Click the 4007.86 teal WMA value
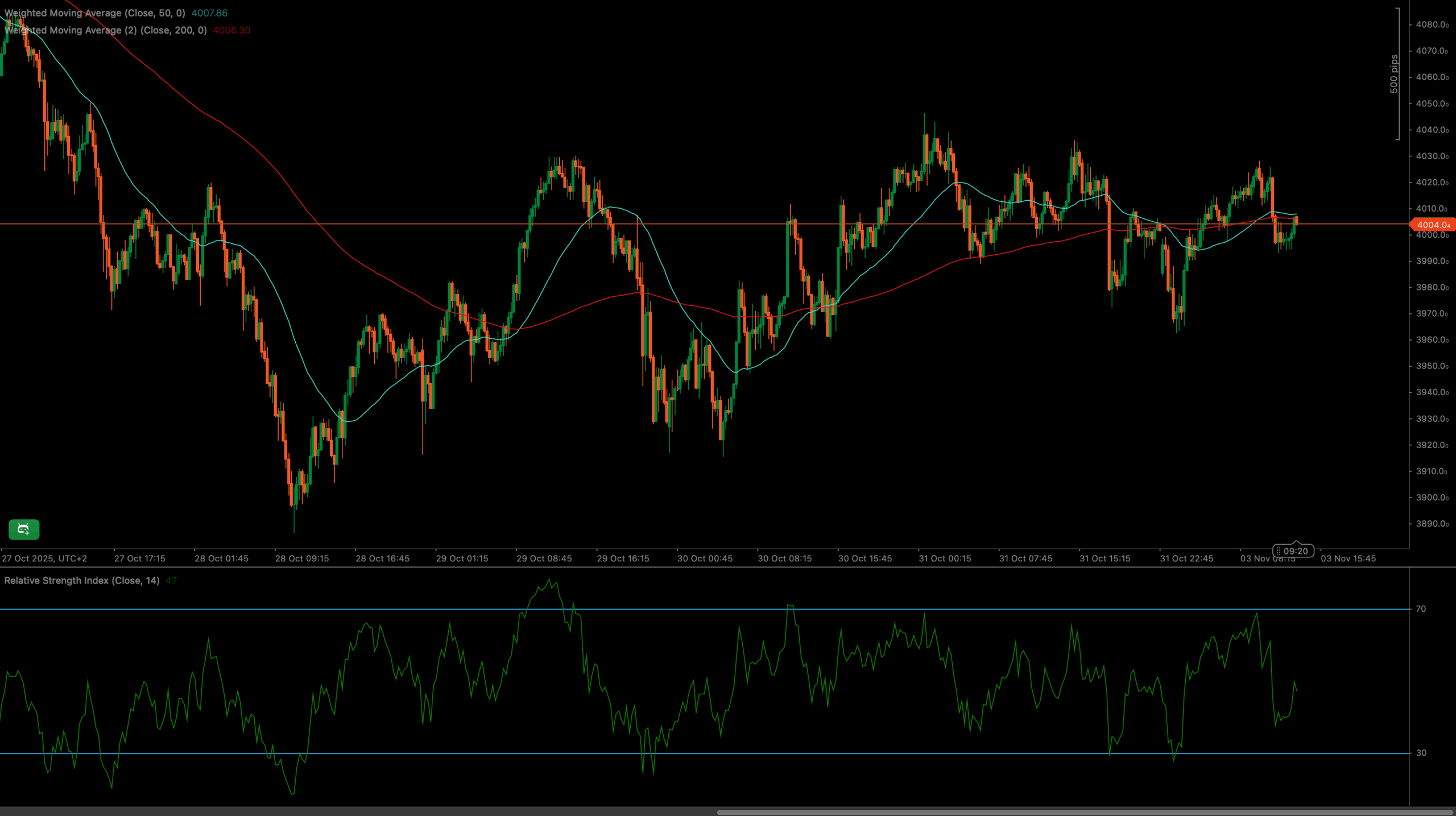 click(x=209, y=13)
